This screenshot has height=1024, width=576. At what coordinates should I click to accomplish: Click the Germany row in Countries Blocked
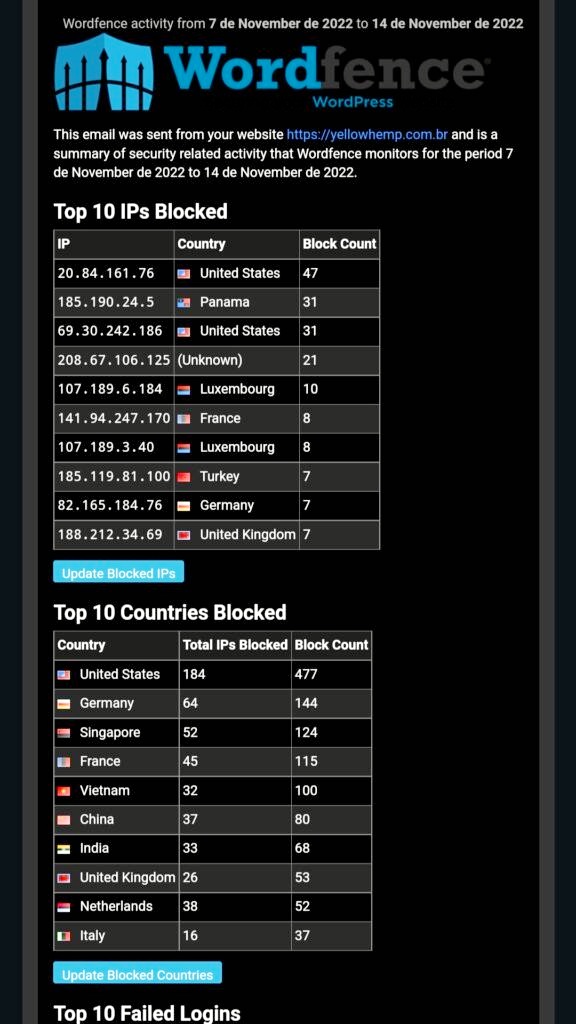(x=213, y=703)
